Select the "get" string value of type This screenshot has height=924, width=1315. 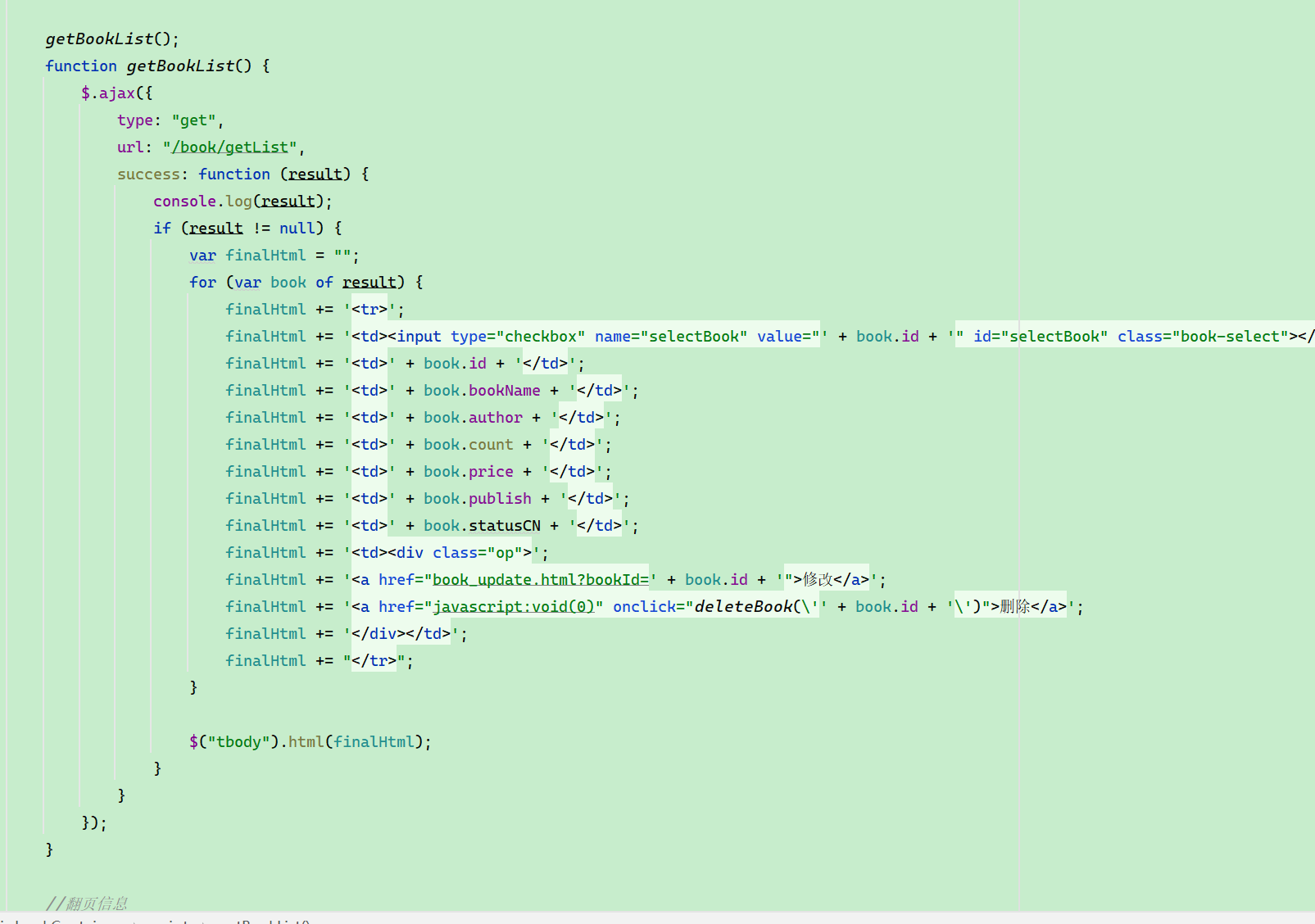pyautogui.click(x=193, y=120)
